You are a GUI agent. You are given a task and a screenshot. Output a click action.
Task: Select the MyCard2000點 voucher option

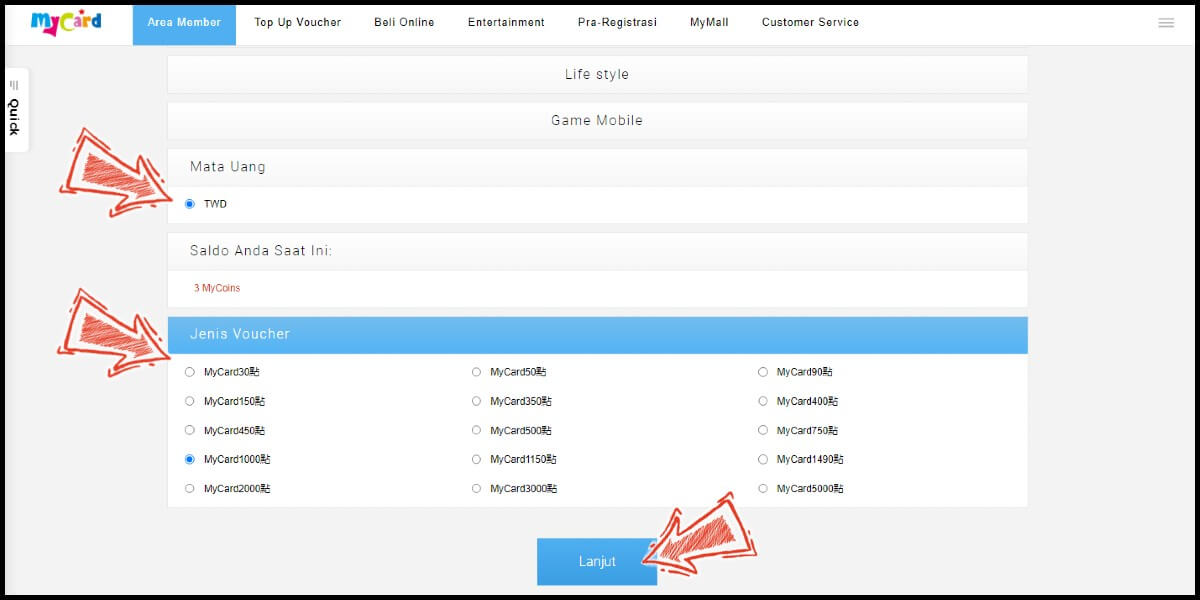pyautogui.click(x=190, y=489)
